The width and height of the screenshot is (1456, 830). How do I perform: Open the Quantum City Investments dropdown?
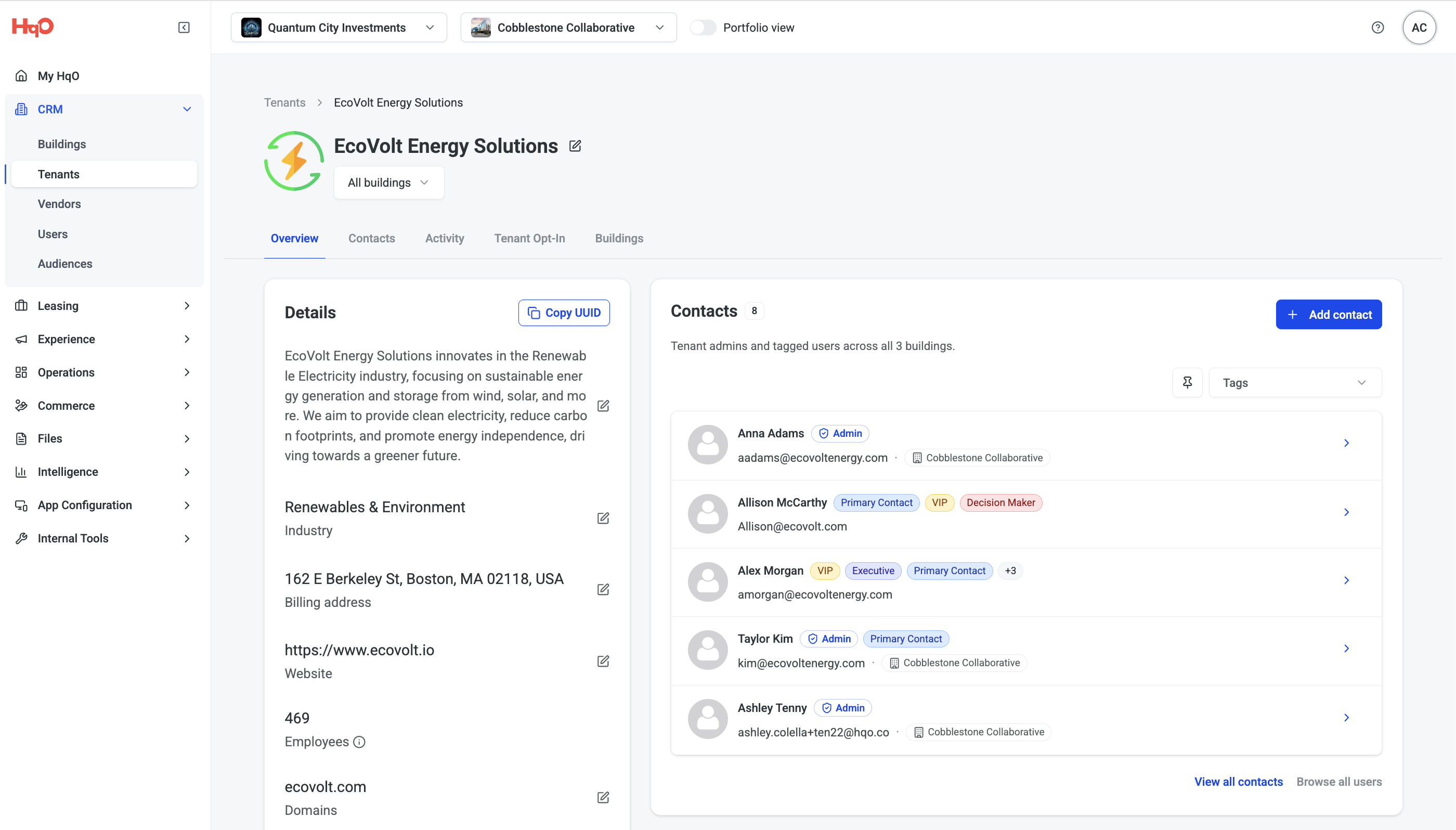pyautogui.click(x=339, y=28)
